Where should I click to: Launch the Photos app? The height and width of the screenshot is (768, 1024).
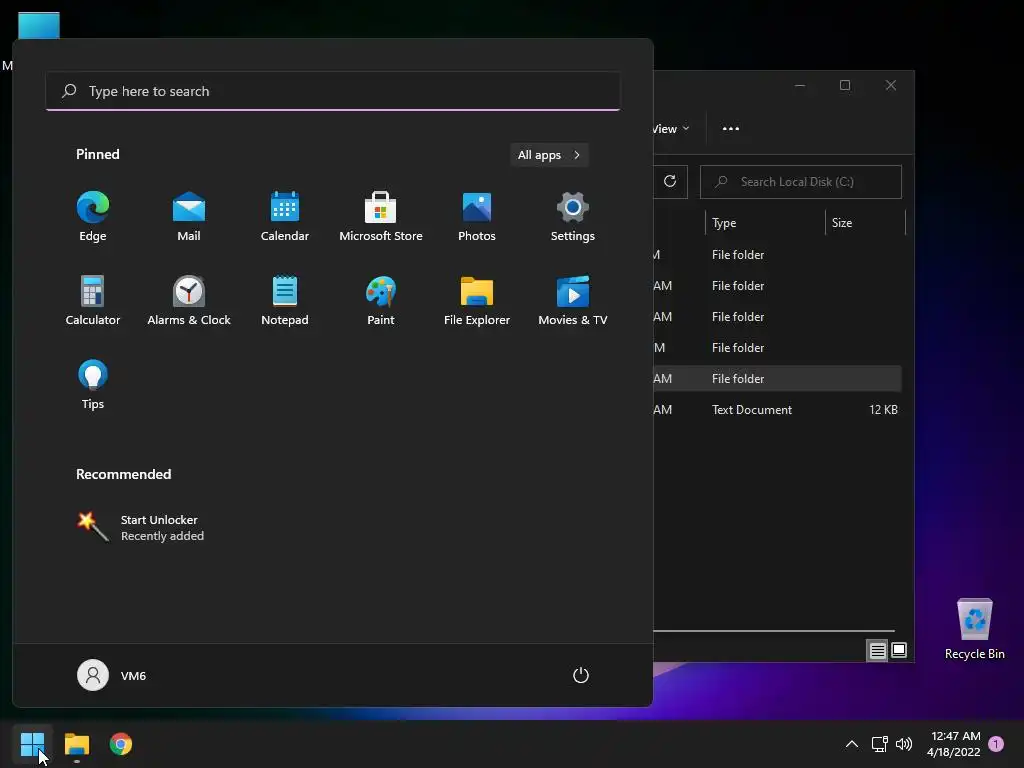tap(477, 217)
